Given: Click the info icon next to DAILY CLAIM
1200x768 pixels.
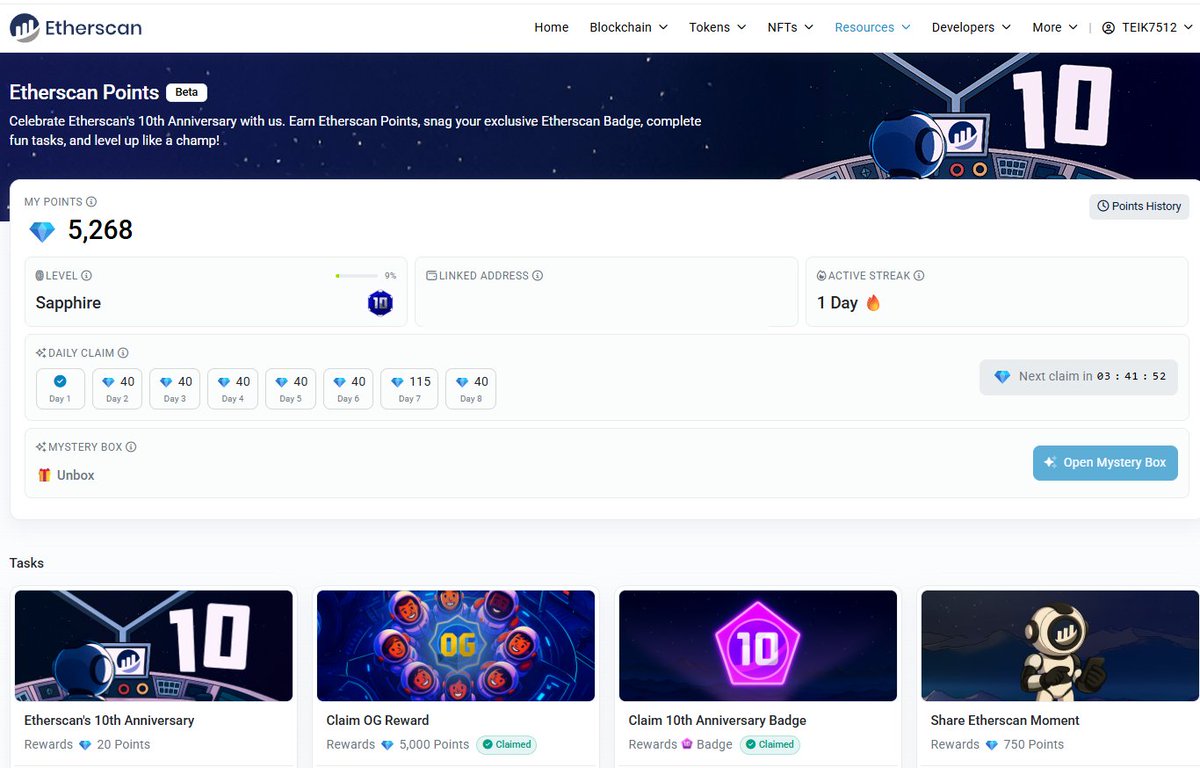Looking at the screenshot, I should click(123, 353).
